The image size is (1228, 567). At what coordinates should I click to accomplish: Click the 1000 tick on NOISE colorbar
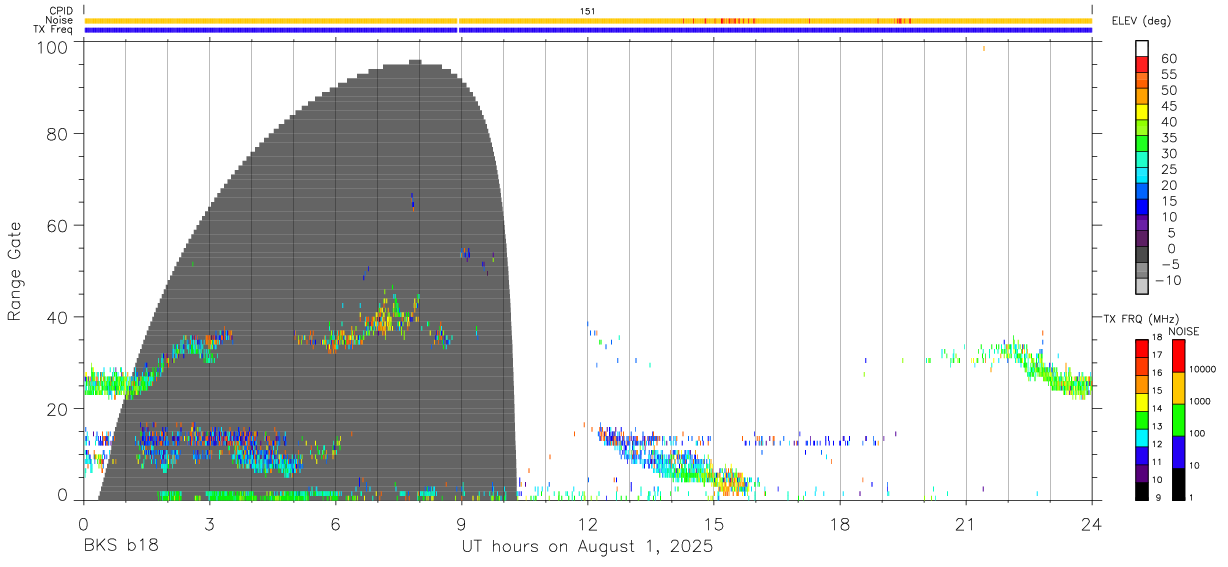tap(1201, 400)
